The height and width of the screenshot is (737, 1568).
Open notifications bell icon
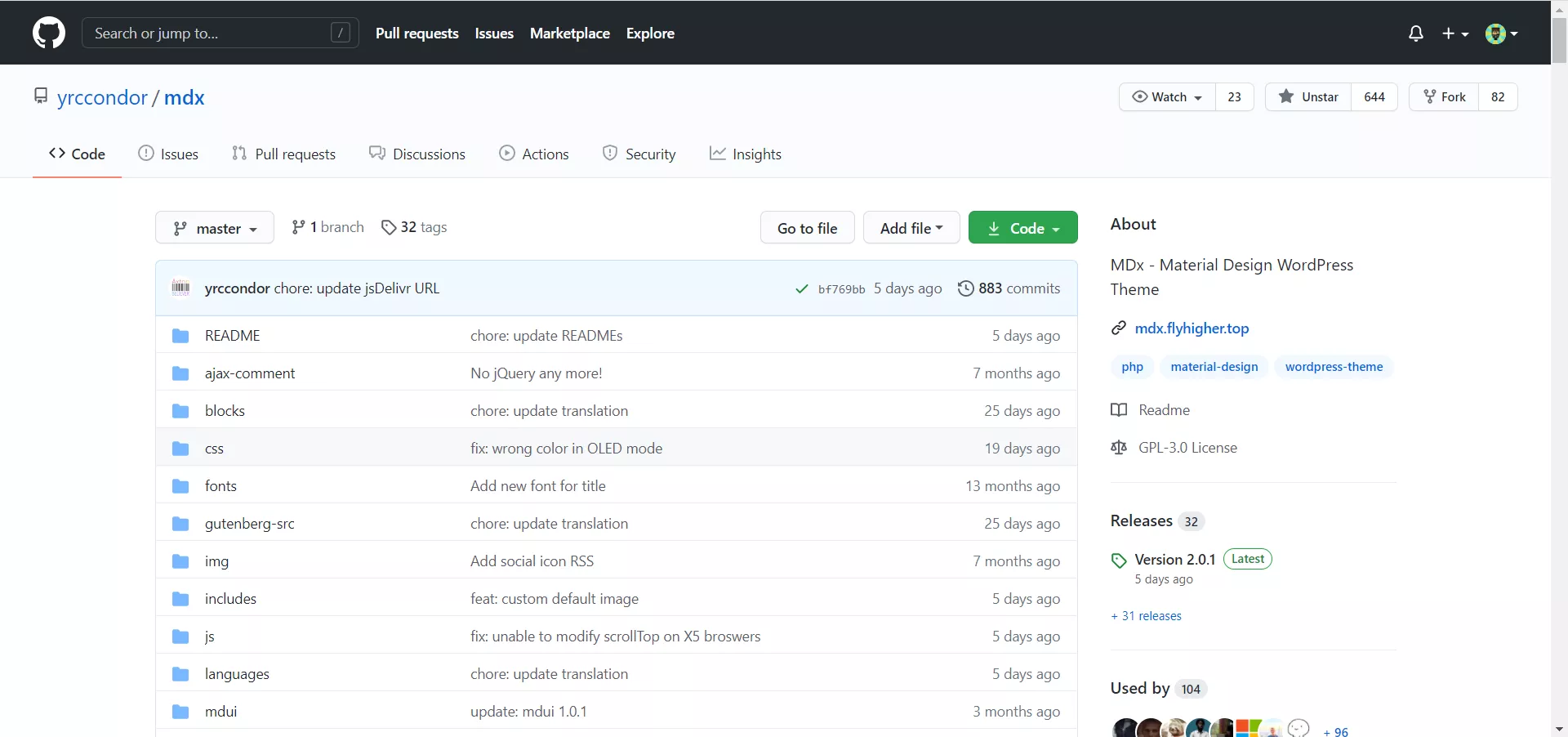(1416, 33)
